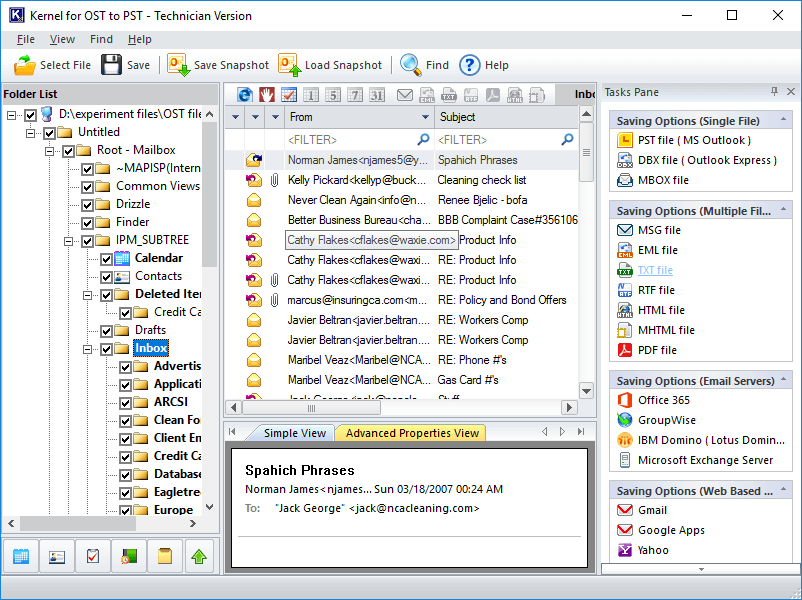Click the Internet Explorer icon in message toolbar

pyautogui.click(x=245, y=95)
